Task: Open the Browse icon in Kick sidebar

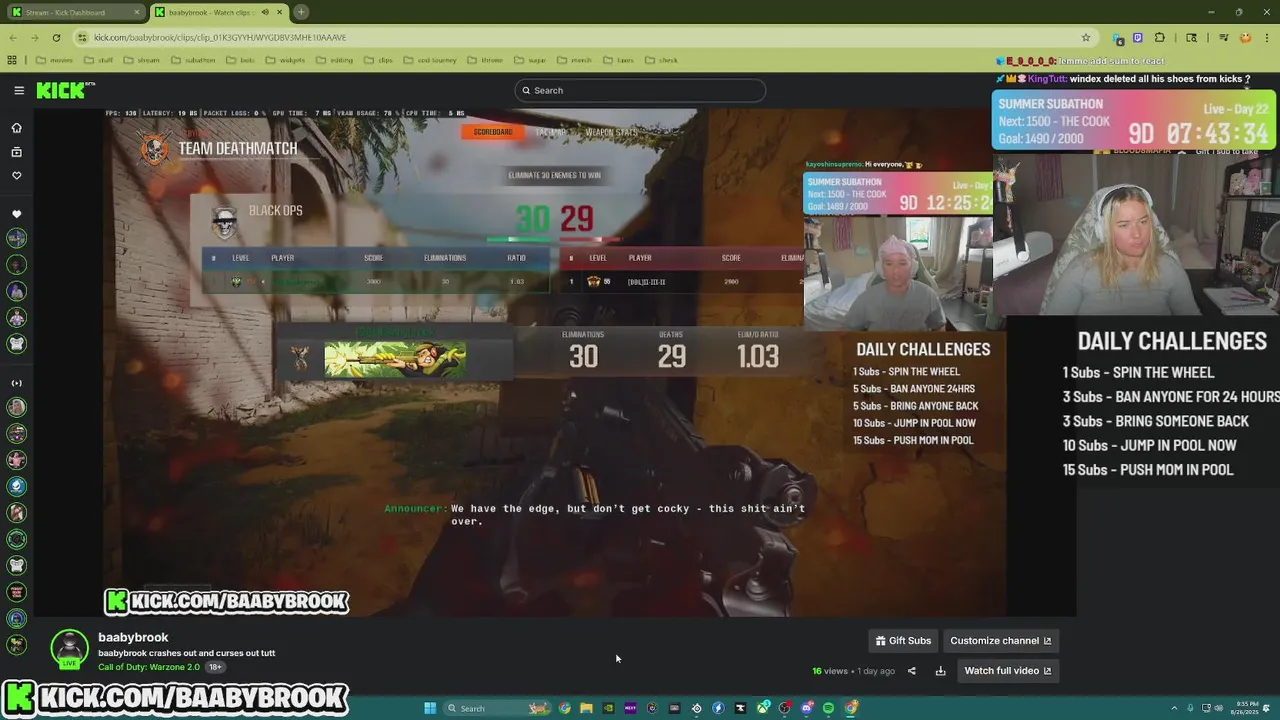Action: click(16, 152)
